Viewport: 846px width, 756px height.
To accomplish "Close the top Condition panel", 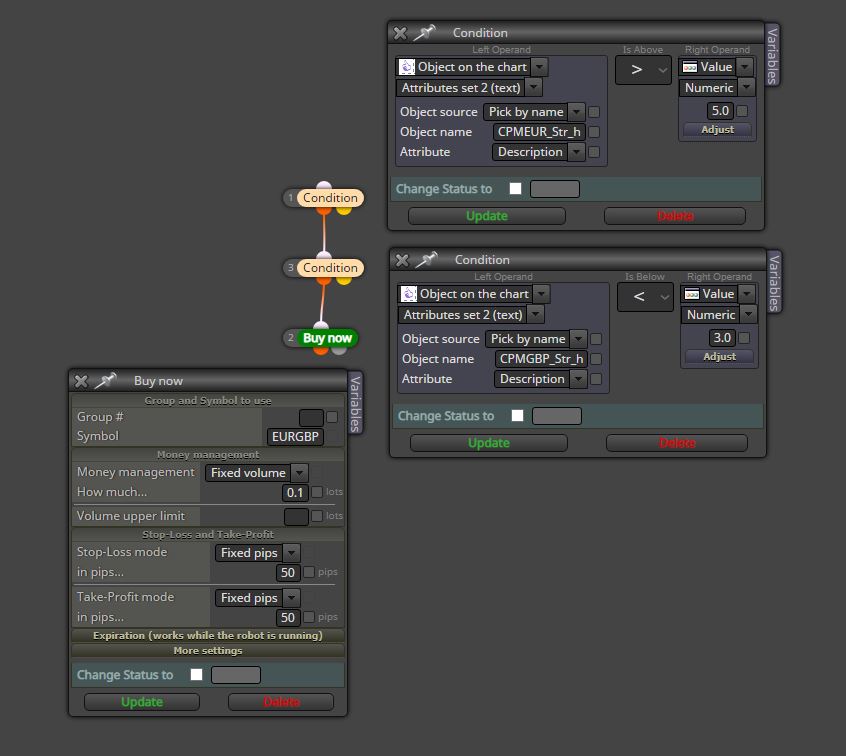I will click(x=400, y=33).
